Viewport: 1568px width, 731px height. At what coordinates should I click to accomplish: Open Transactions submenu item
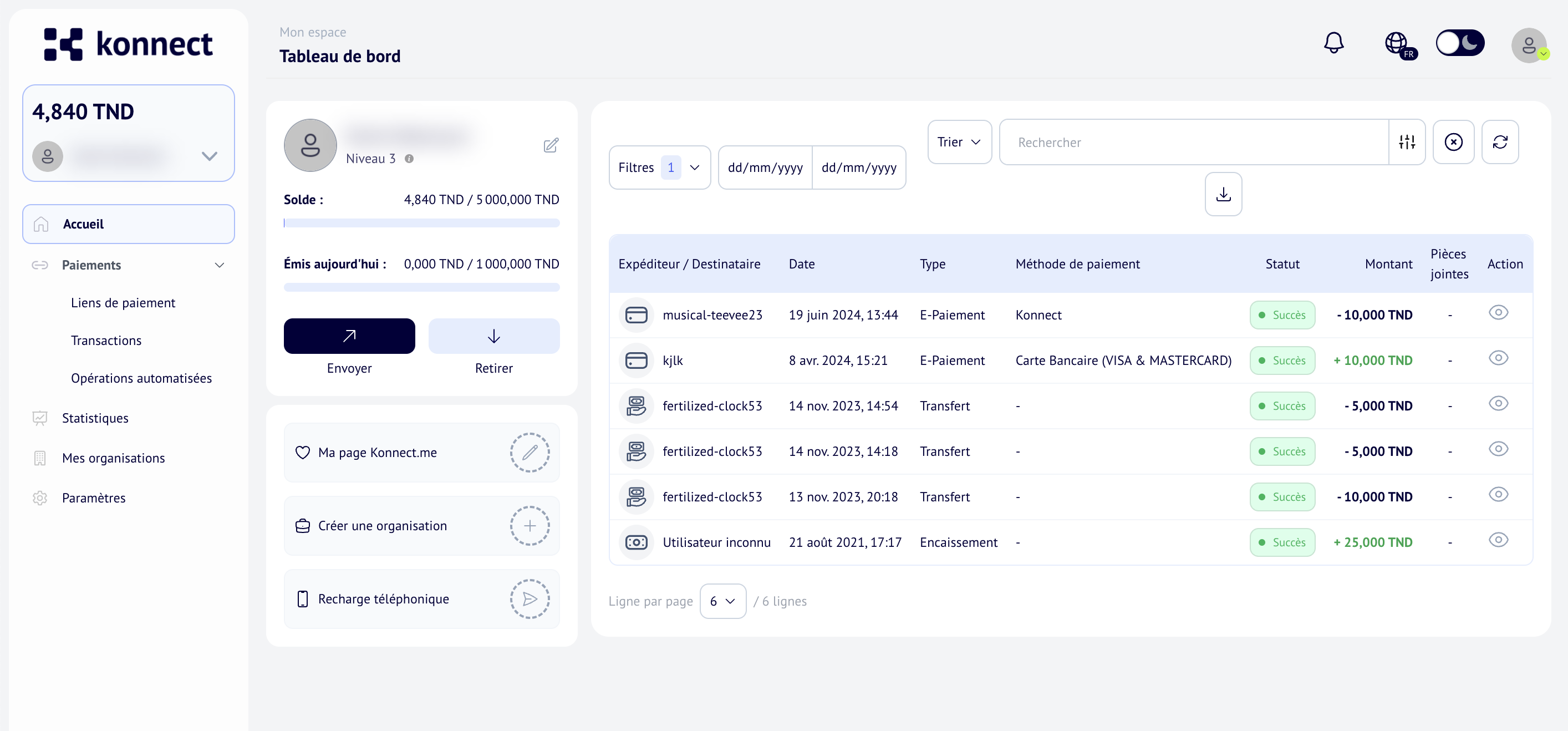click(x=106, y=341)
